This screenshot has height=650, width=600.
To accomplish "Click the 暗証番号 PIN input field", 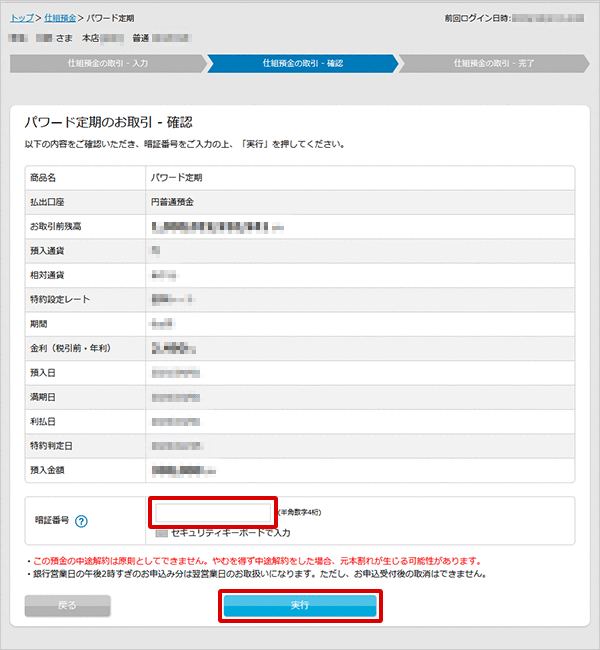I will pyautogui.click(x=213, y=514).
